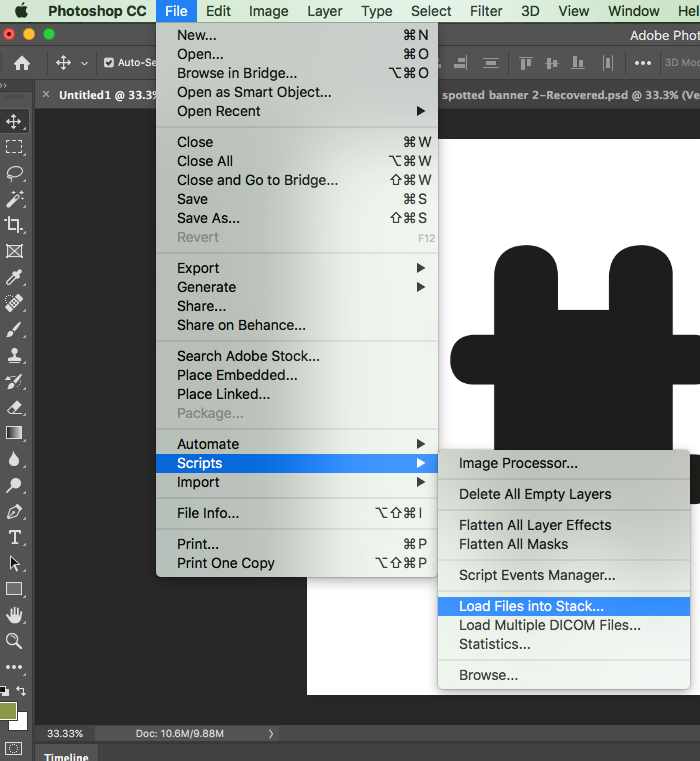Click the foreground color swatch
The image size is (700, 761).
7,711
